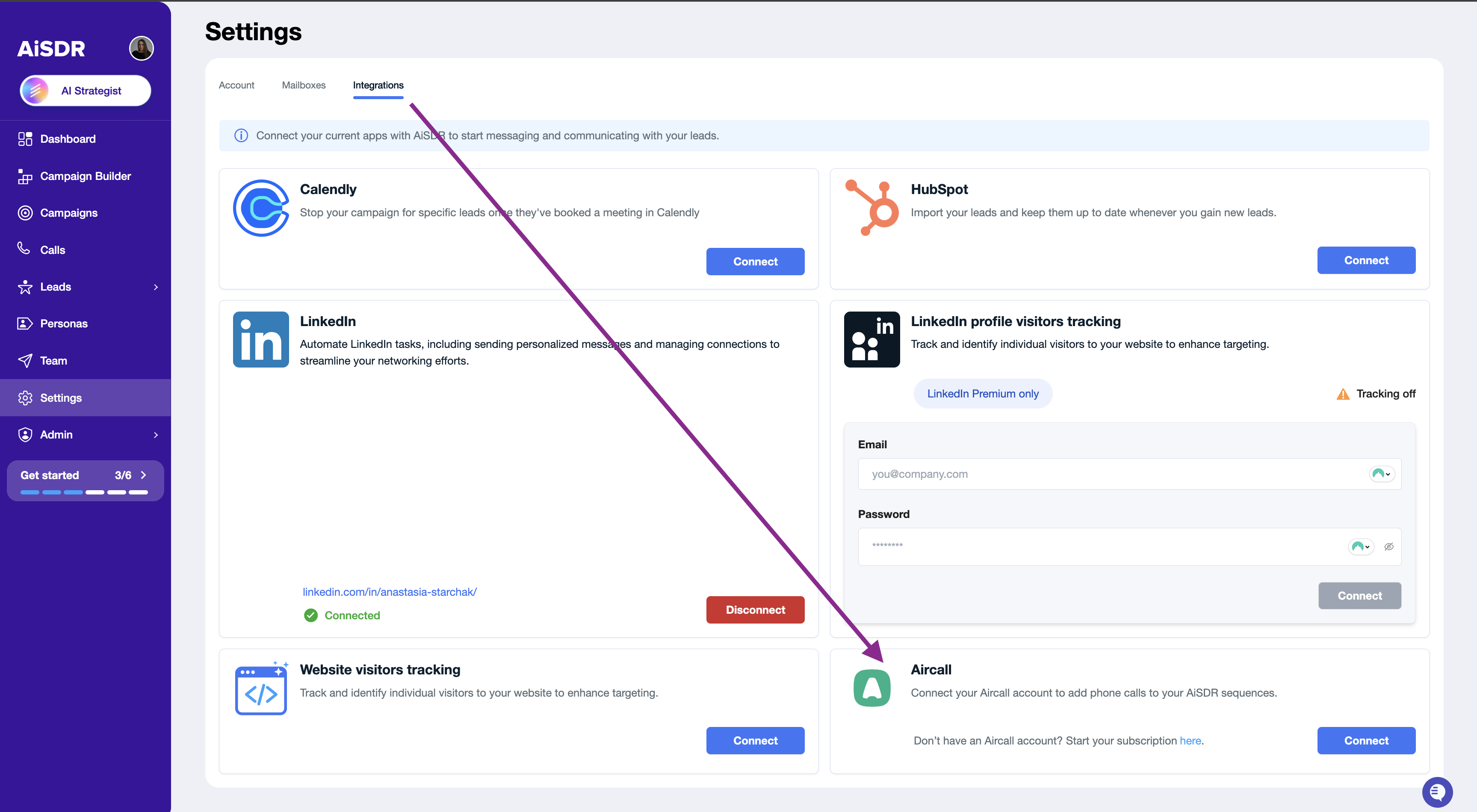This screenshot has width=1477, height=812.
Task: Click the Campaigns target icon
Action: coord(25,212)
